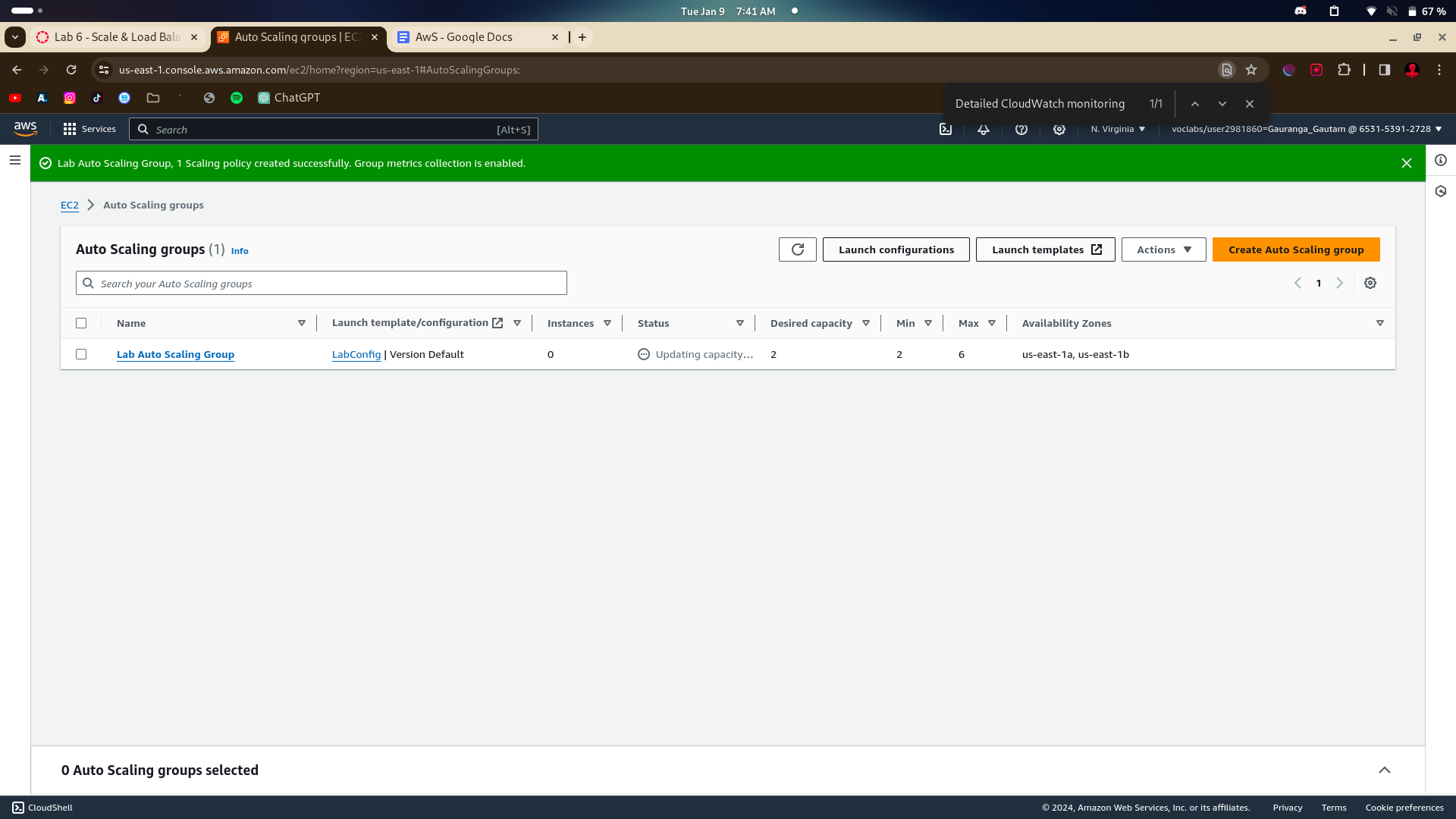Open the AWS support help icon
Viewport: 1456px width, 819px height.
[x=1021, y=130]
